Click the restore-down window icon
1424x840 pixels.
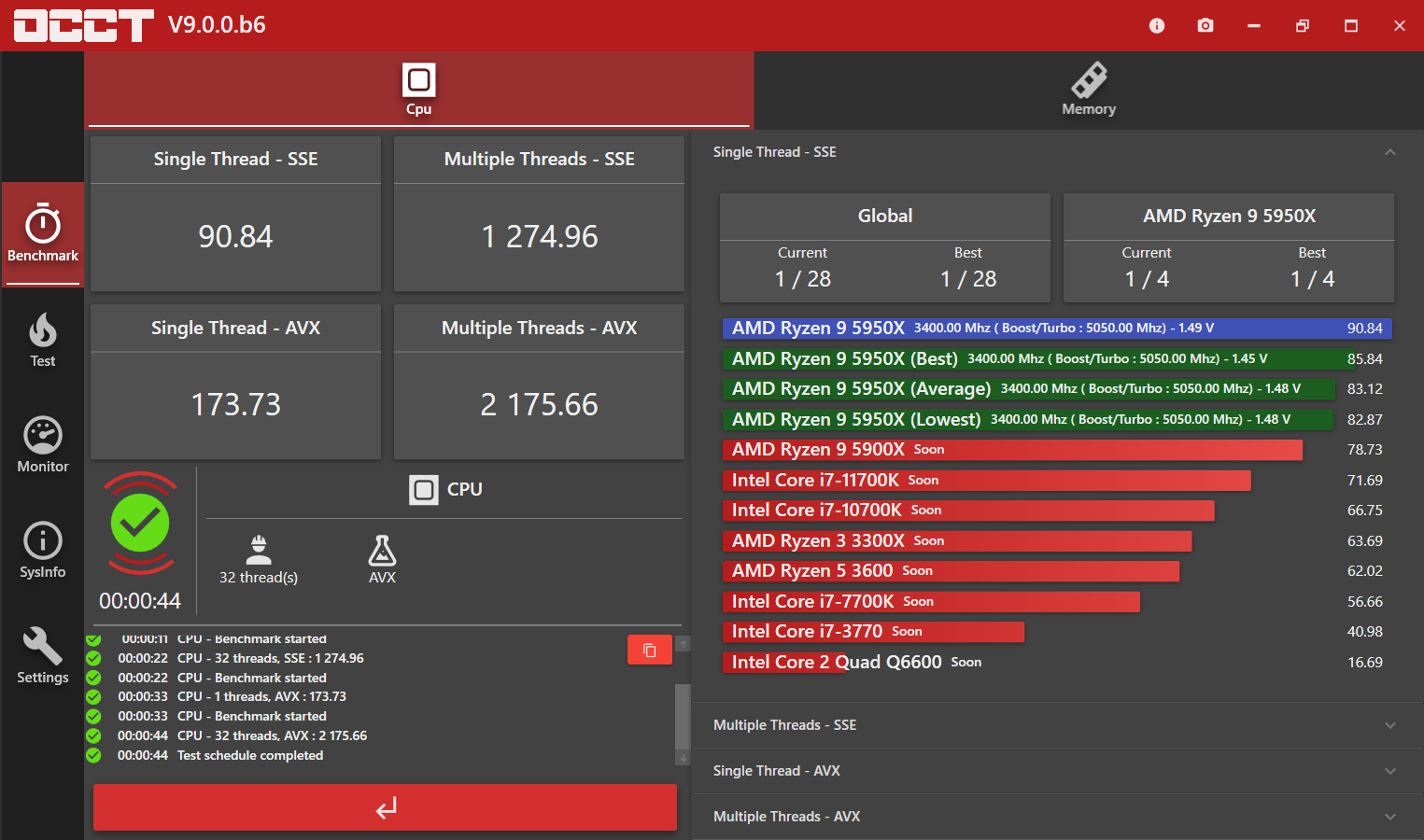[x=1303, y=25]
